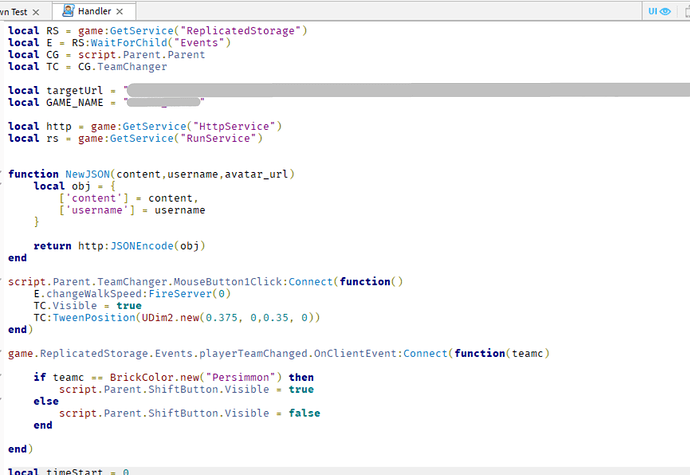Close the Handler script tab
690x475 pixels.
(x=120, y=12)
